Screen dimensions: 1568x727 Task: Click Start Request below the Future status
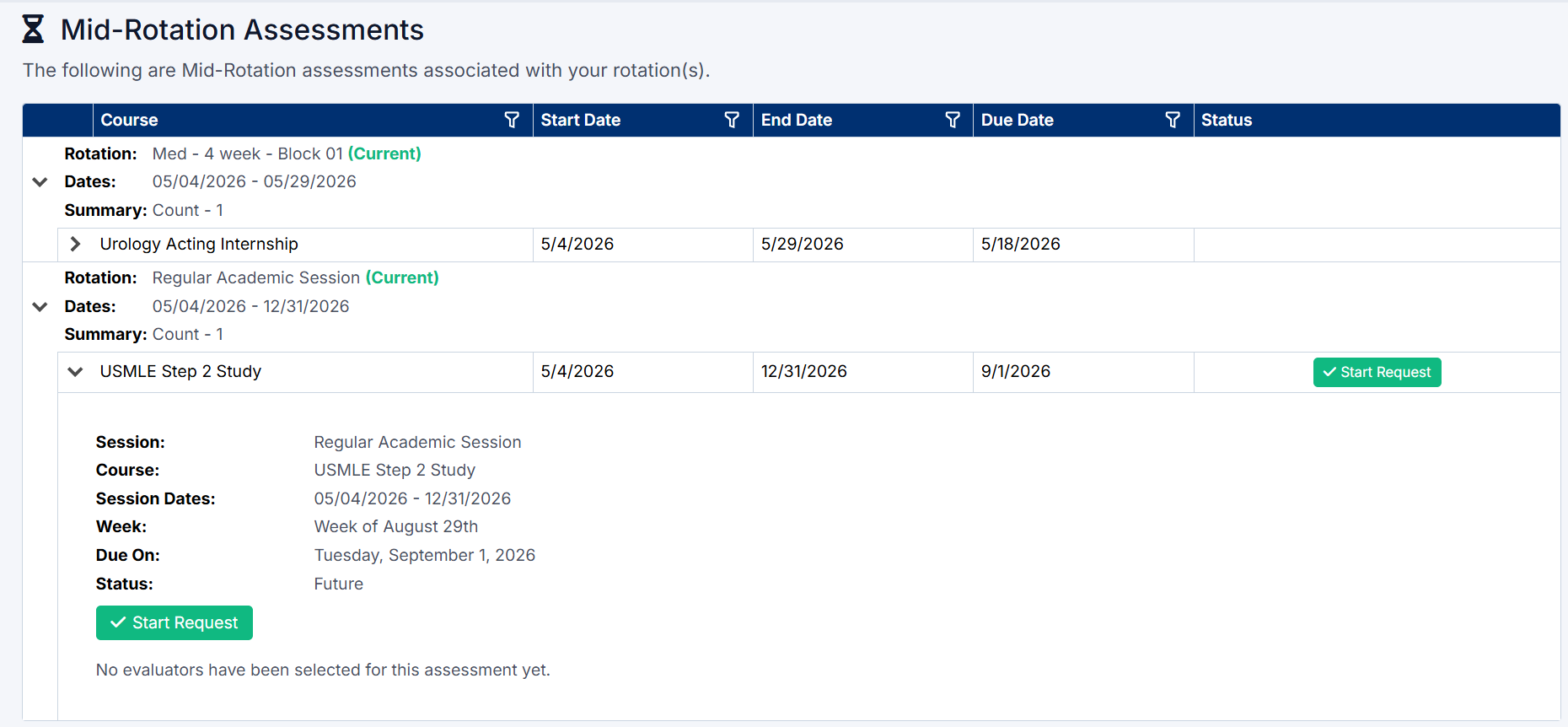175,622
